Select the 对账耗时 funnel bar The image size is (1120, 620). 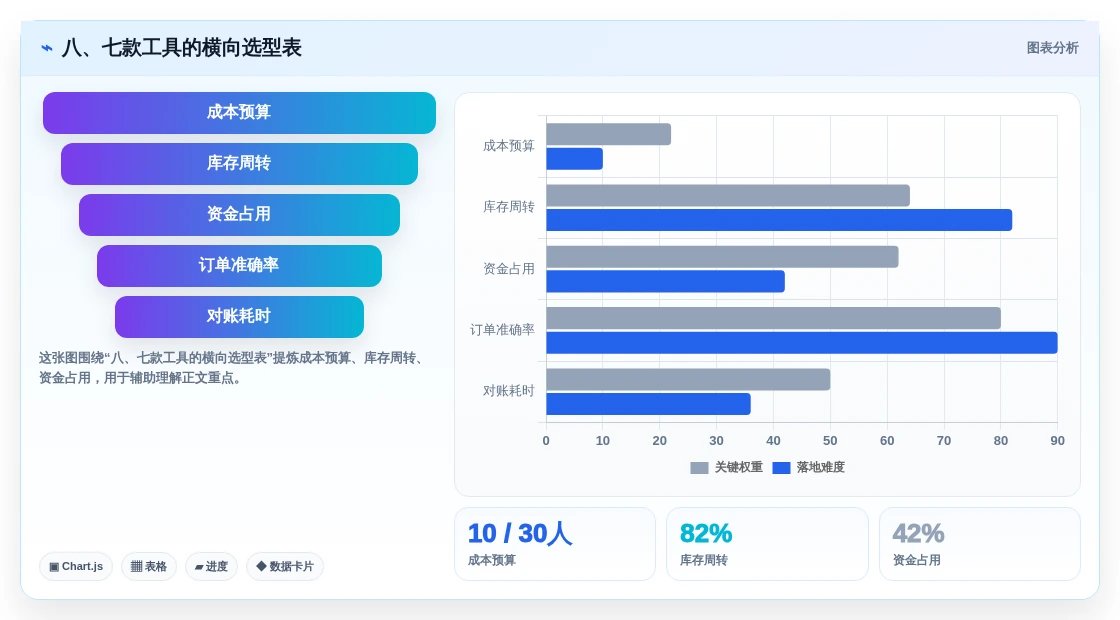pos(239,317)
